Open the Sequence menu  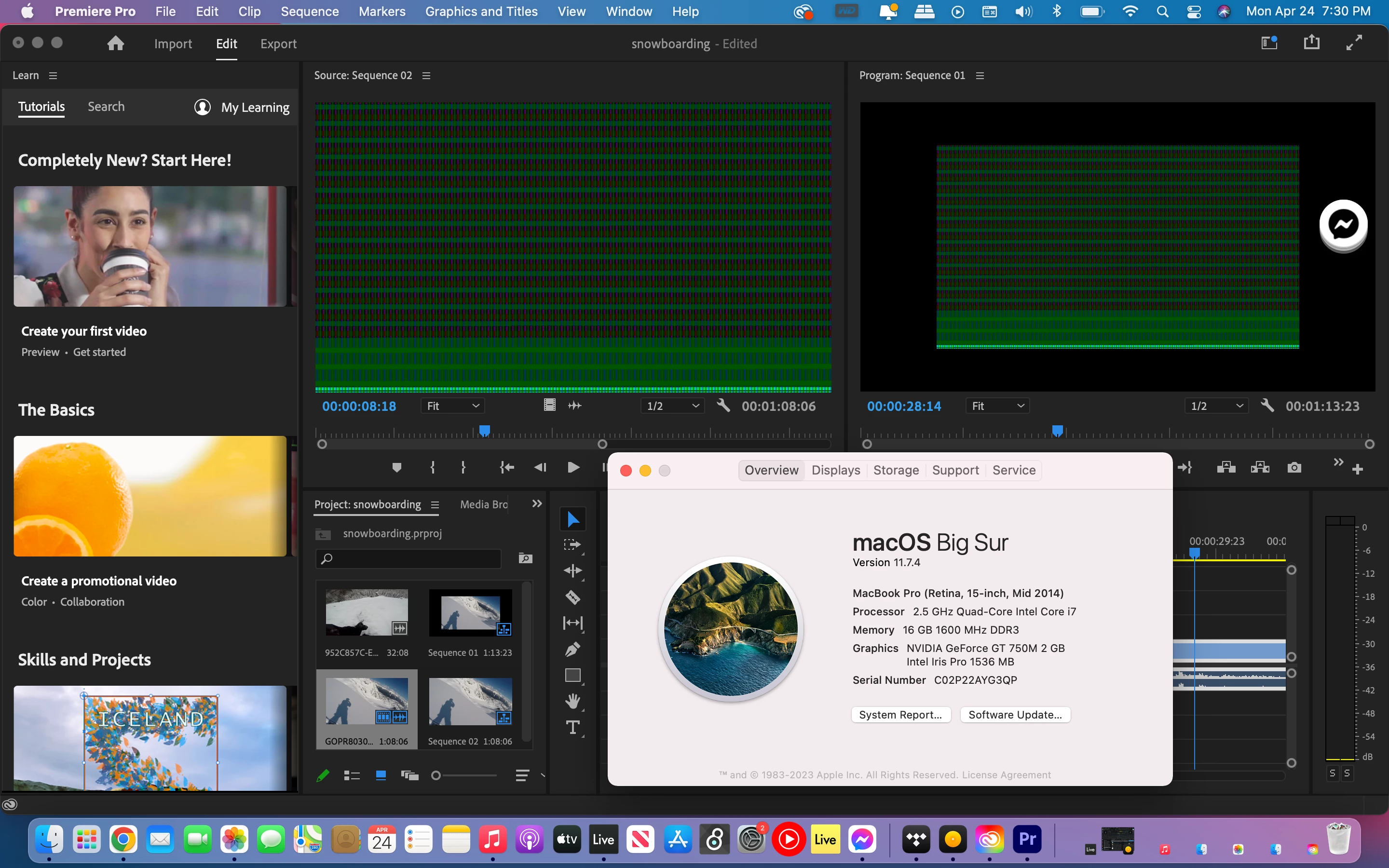coord(309,12)
